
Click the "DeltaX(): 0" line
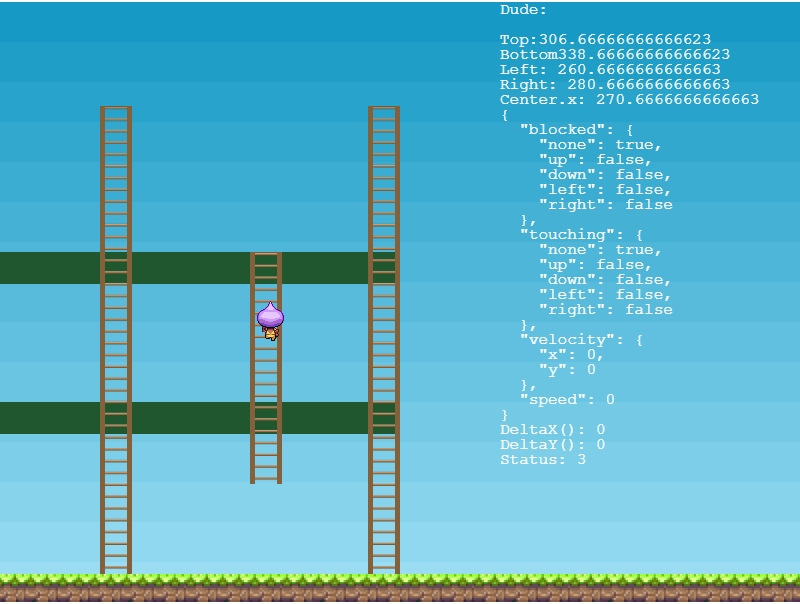coord(553,430)
